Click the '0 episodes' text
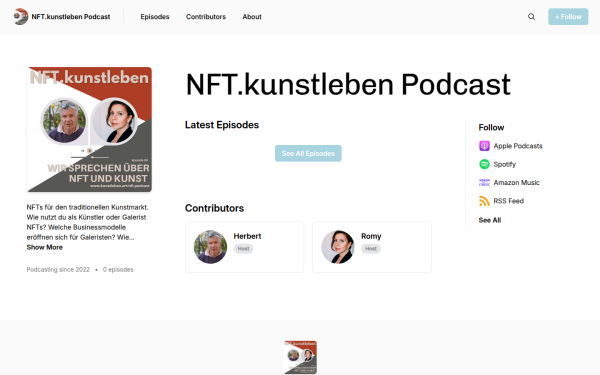The image size is (600, 375). pyautogui.click(x=118, y=270)
